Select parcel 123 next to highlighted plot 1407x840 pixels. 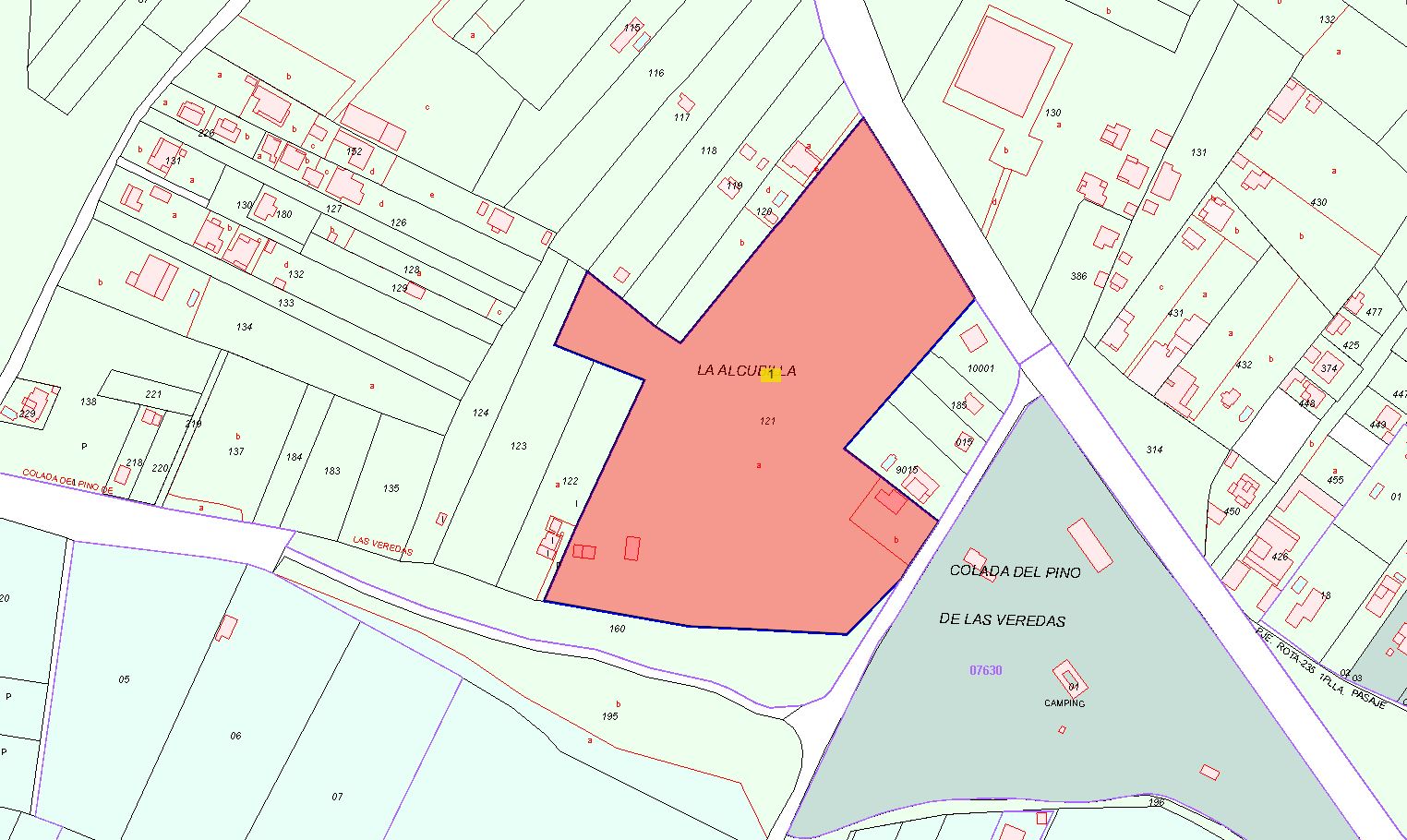pyautogui.click(x=519, y=446)
